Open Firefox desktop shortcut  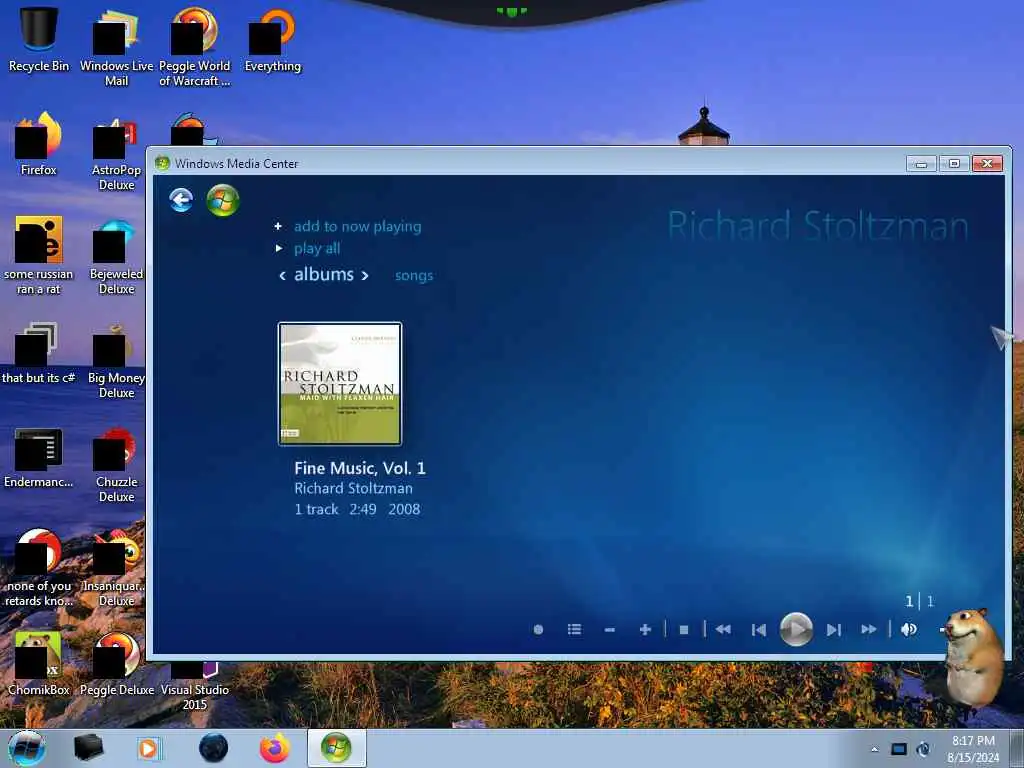[x=39, y=144]
